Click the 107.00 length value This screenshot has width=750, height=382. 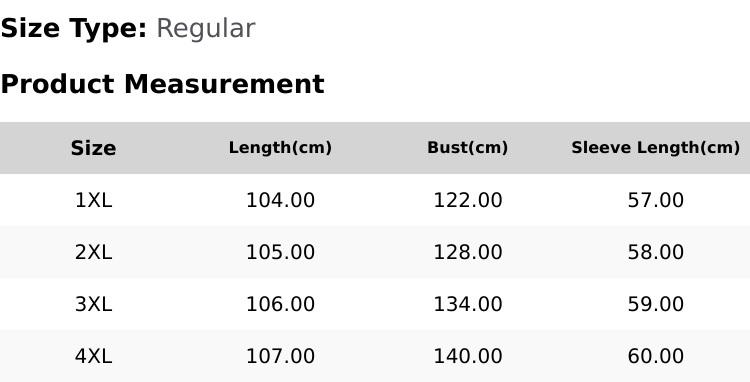280,356
